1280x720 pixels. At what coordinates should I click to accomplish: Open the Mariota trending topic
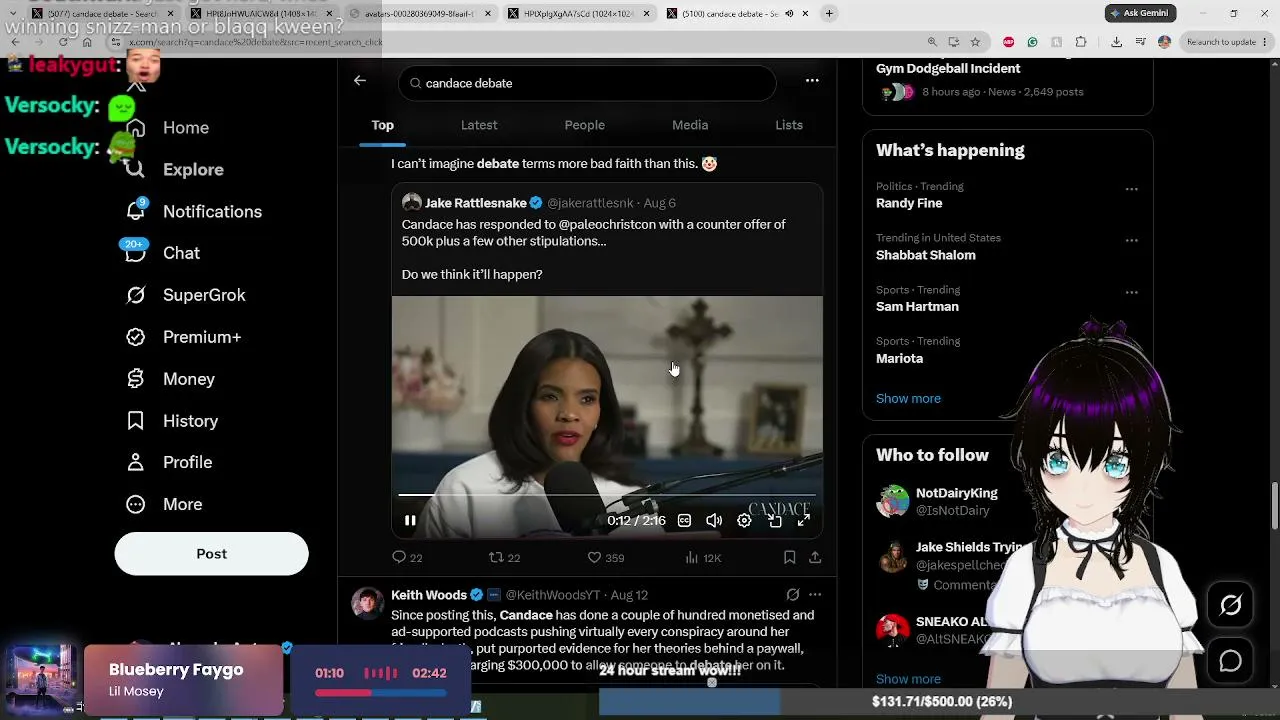(x=899, y=359)
